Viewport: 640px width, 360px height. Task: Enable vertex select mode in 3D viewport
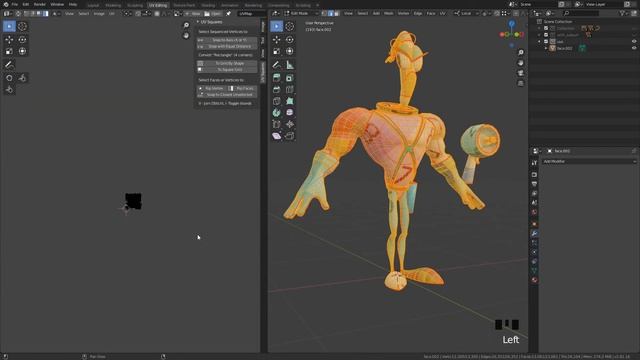324,13
